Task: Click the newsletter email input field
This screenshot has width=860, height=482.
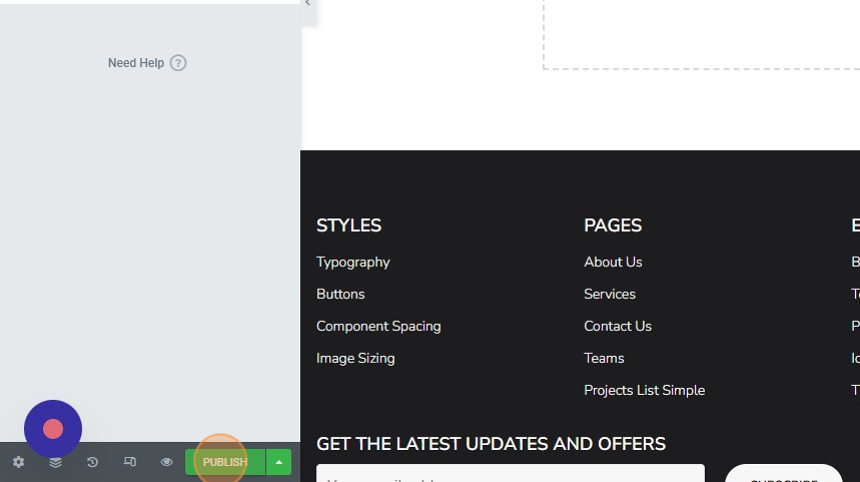Action: 510,473
